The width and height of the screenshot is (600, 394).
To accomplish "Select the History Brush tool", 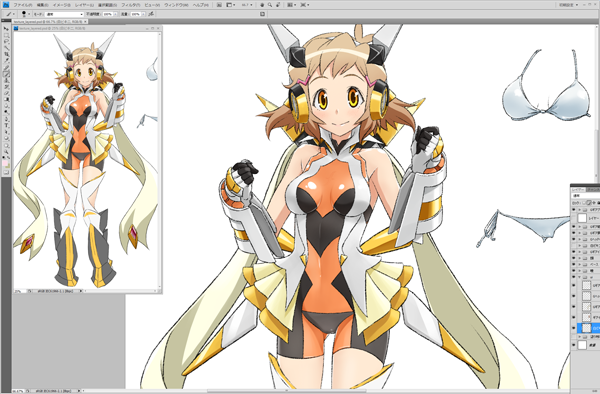I will click(x=7, y=87).
